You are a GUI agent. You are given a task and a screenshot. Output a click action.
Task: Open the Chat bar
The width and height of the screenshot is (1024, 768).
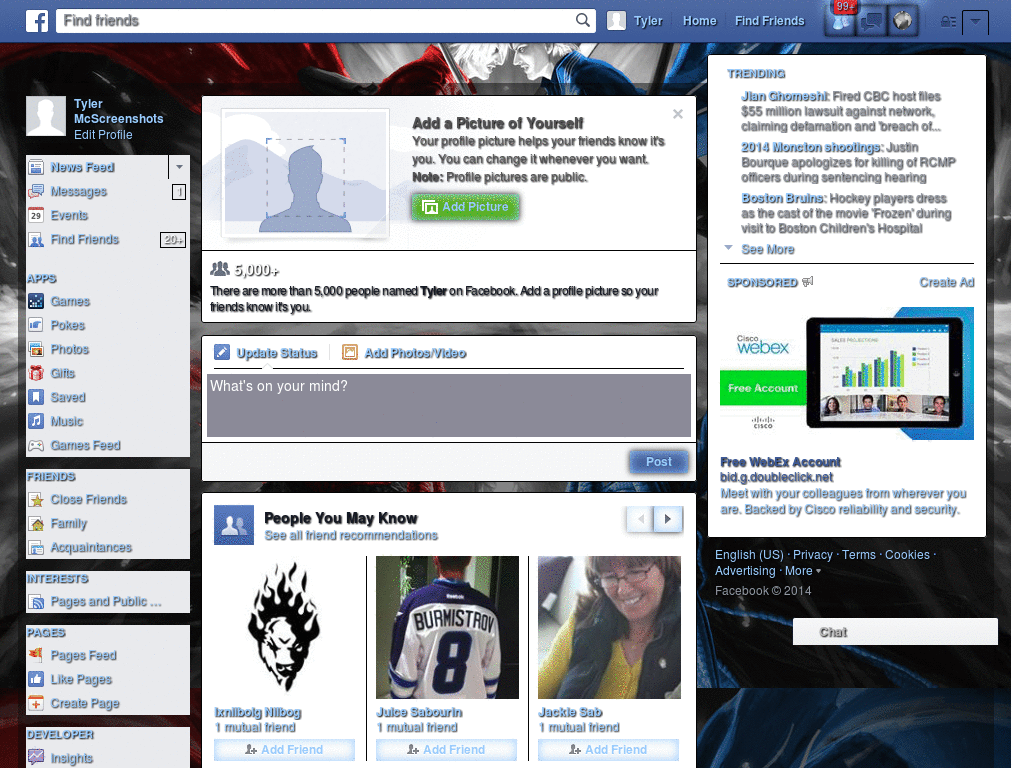[895, 632]
